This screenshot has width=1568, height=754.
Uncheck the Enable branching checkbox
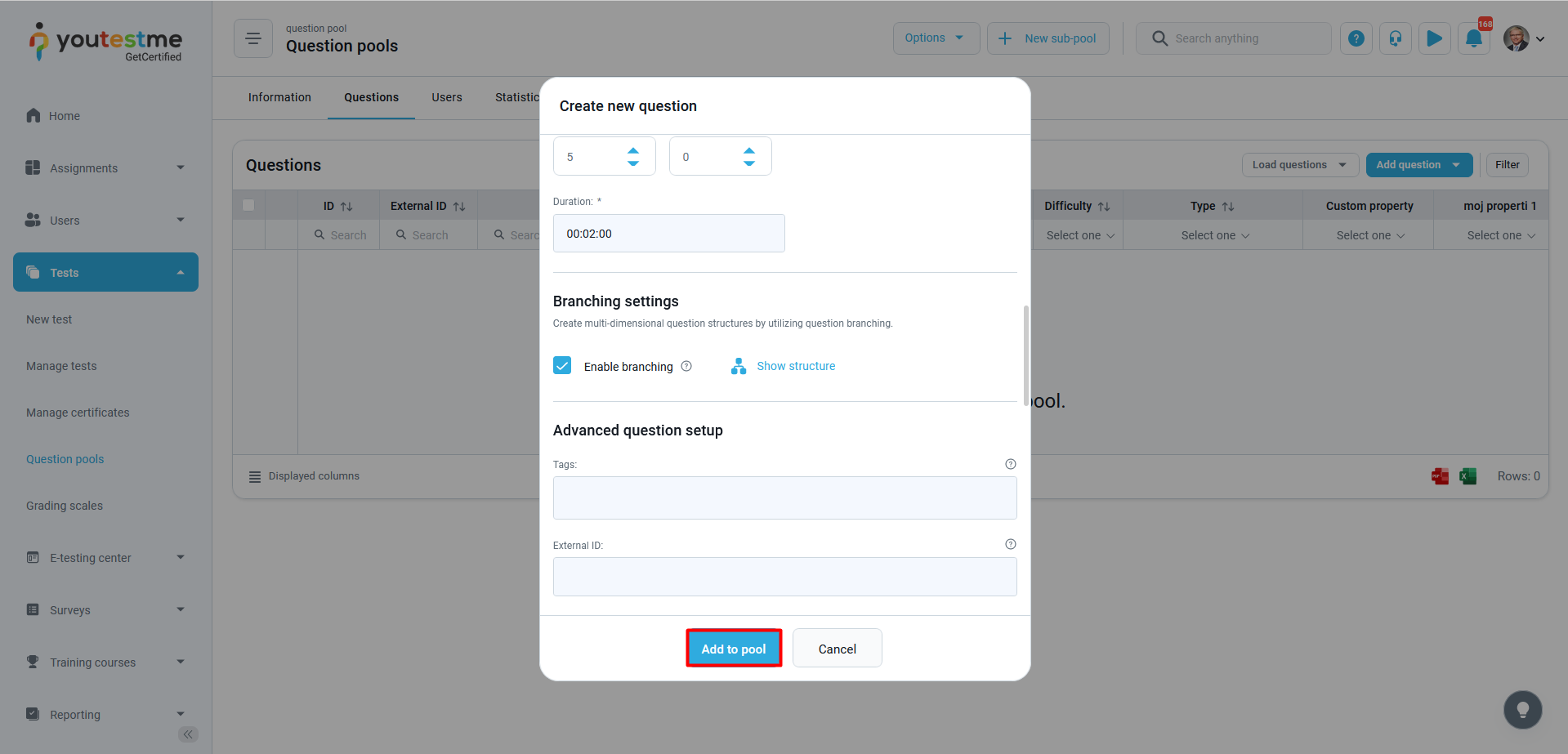click(562, 365)
